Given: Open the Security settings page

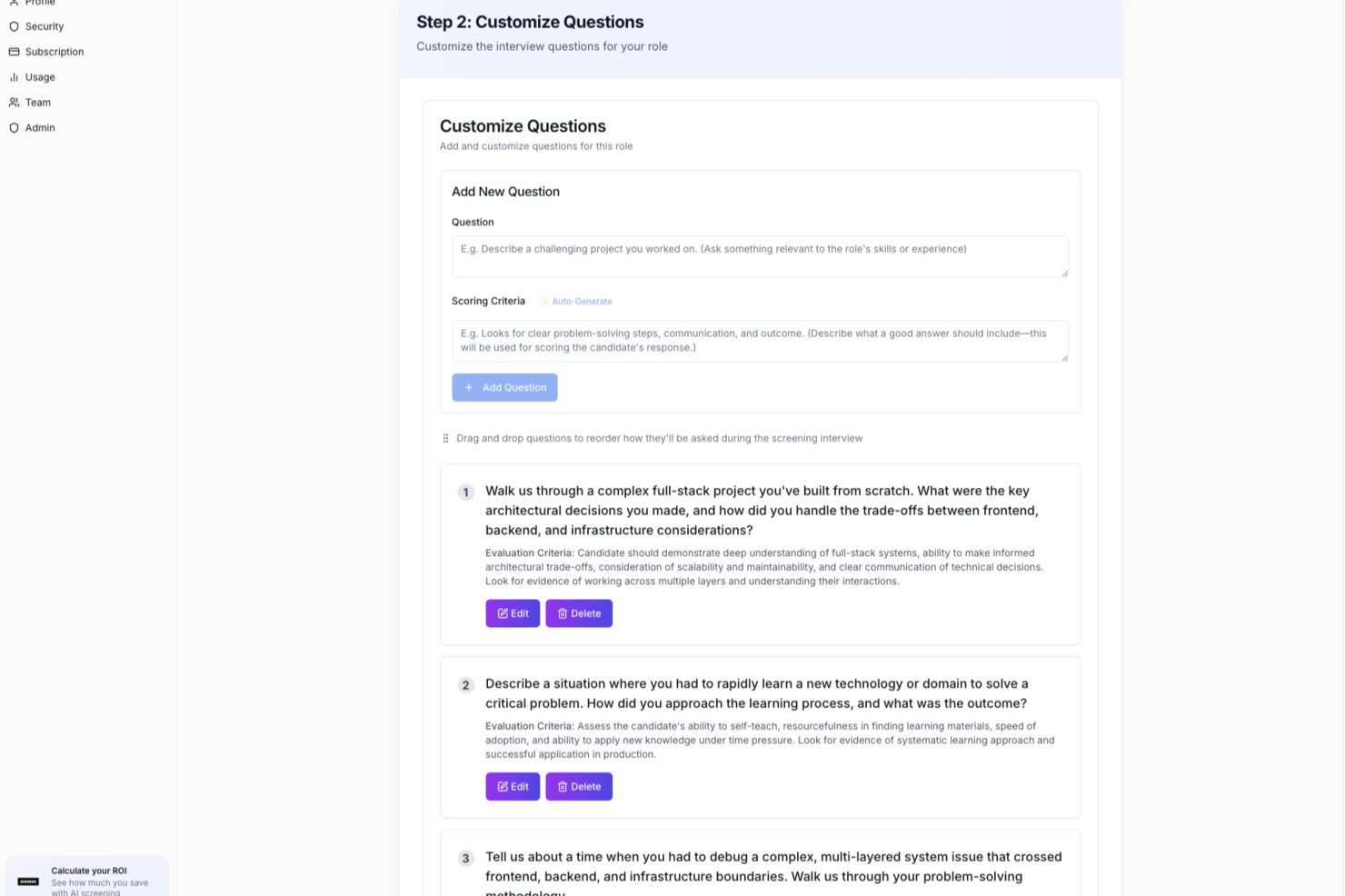Looking at the screenshot, I should (45, 26).
